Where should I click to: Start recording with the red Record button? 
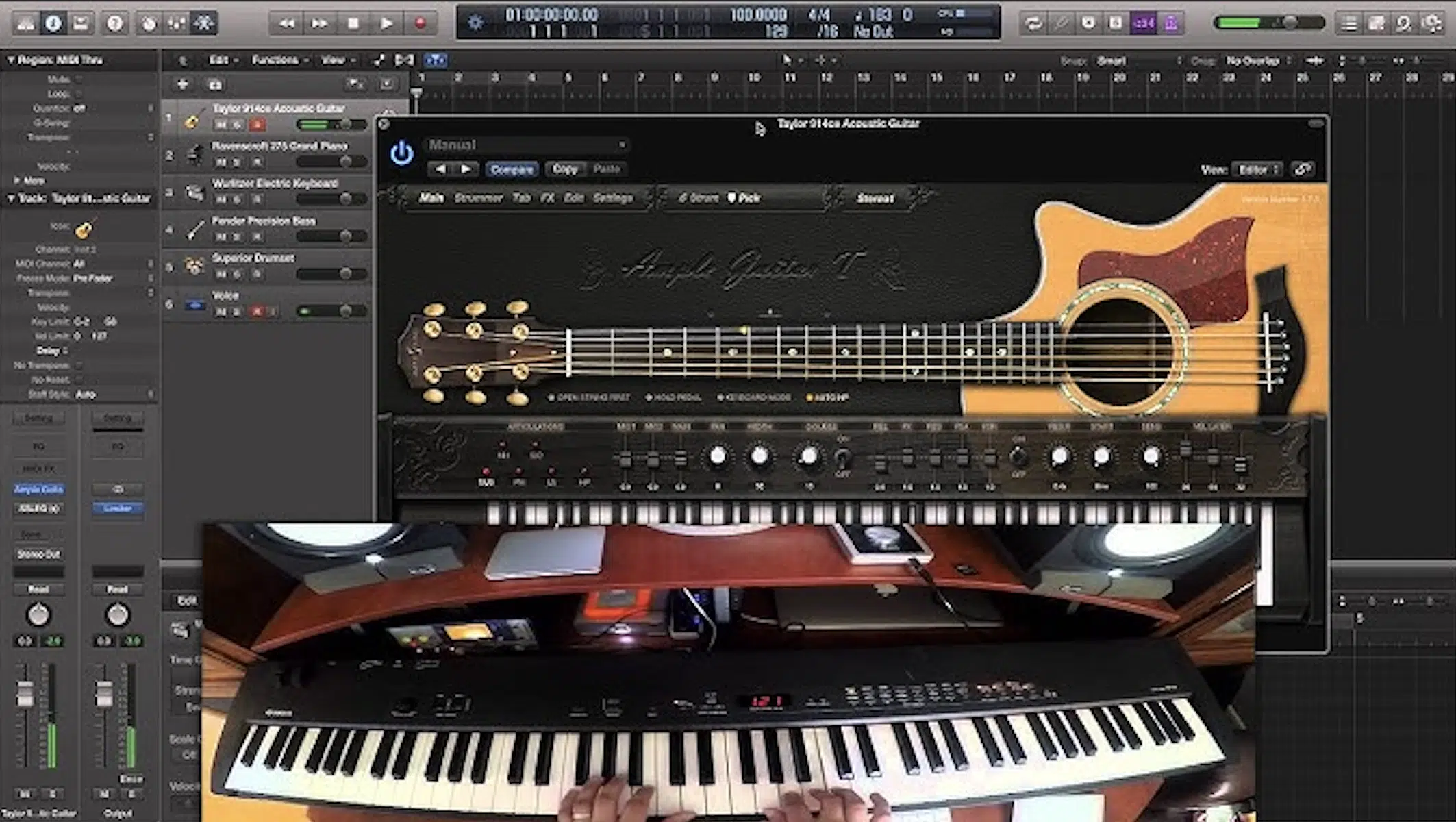click(420, 24)
